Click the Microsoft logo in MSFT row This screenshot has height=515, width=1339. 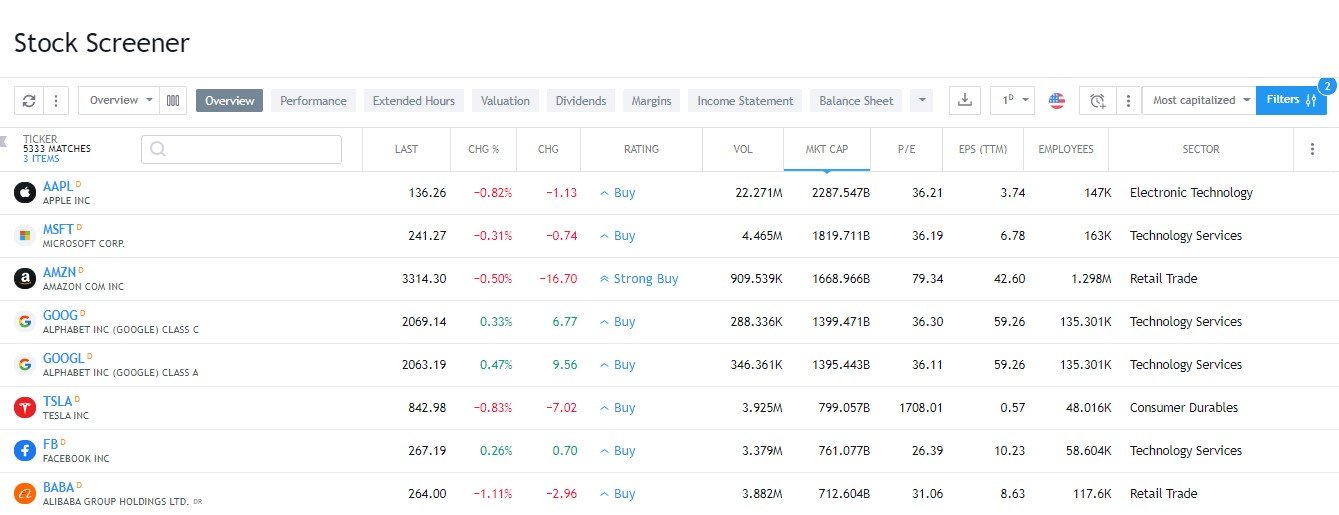coord(25,236)
